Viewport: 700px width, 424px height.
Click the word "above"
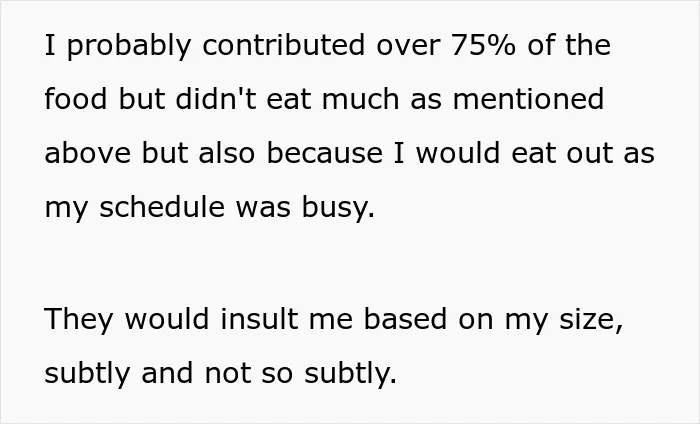[88, 153]
